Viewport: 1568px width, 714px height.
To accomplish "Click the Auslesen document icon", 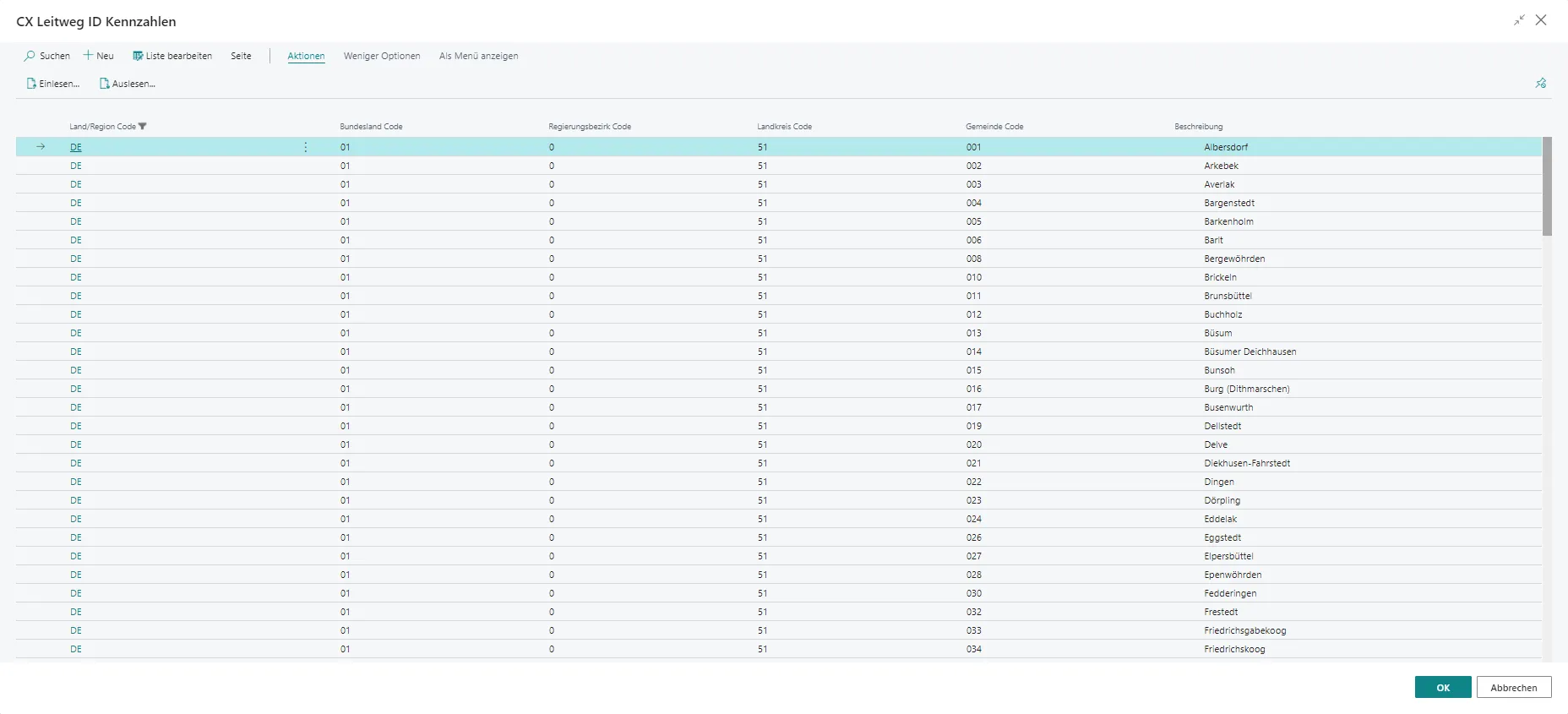I will [105, 84].
